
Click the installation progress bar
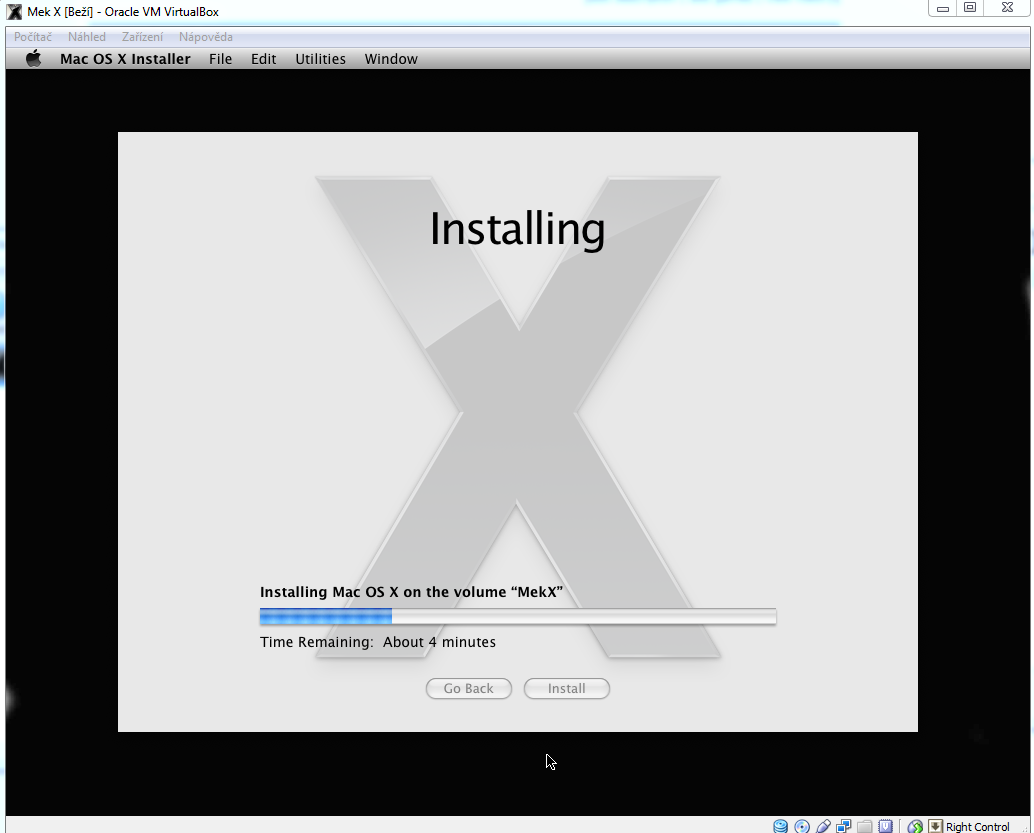518,617
